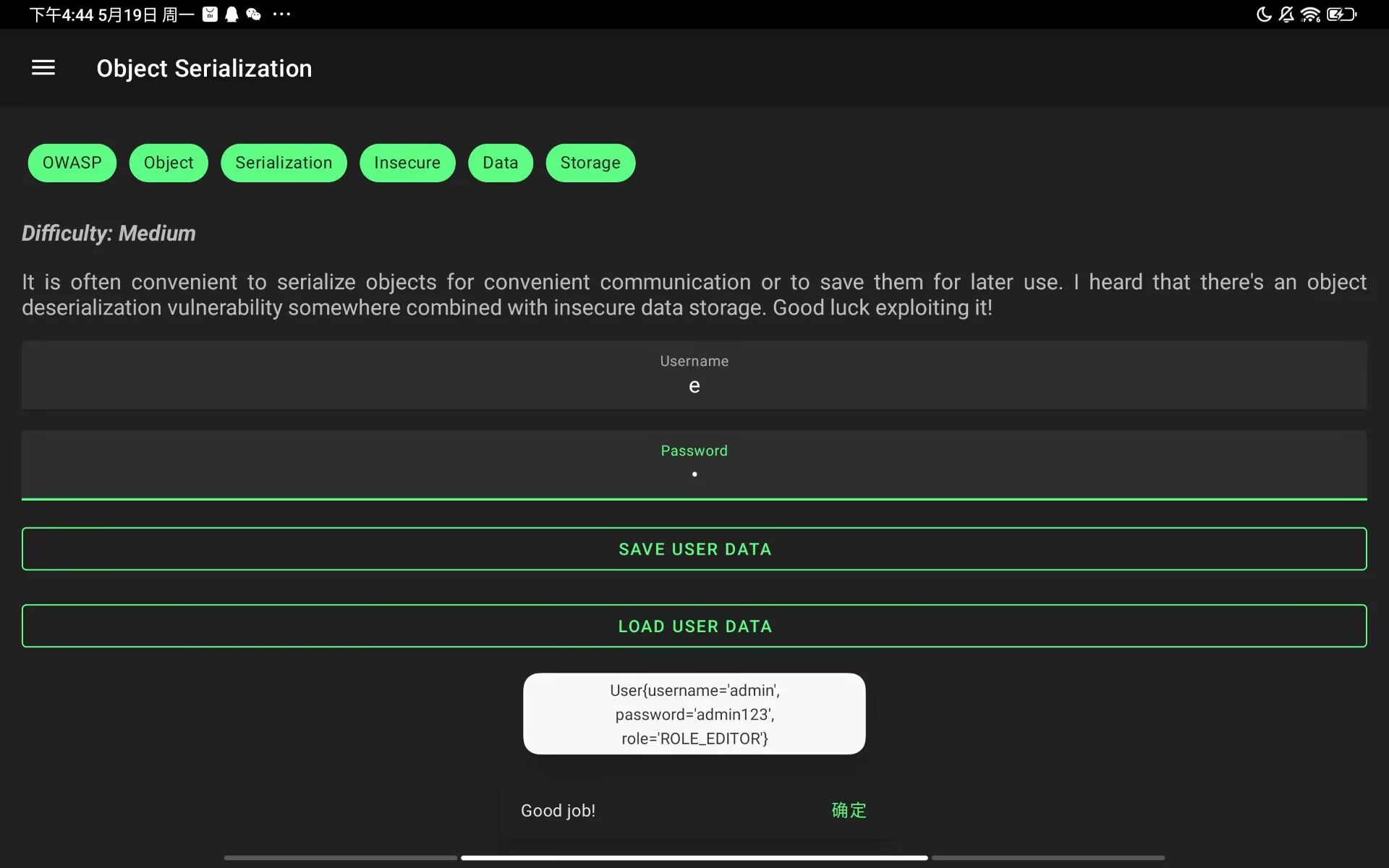Tap the do-not-disturb moon icon
Screen dimensions: 1389x868
(x=1264, y=14)
